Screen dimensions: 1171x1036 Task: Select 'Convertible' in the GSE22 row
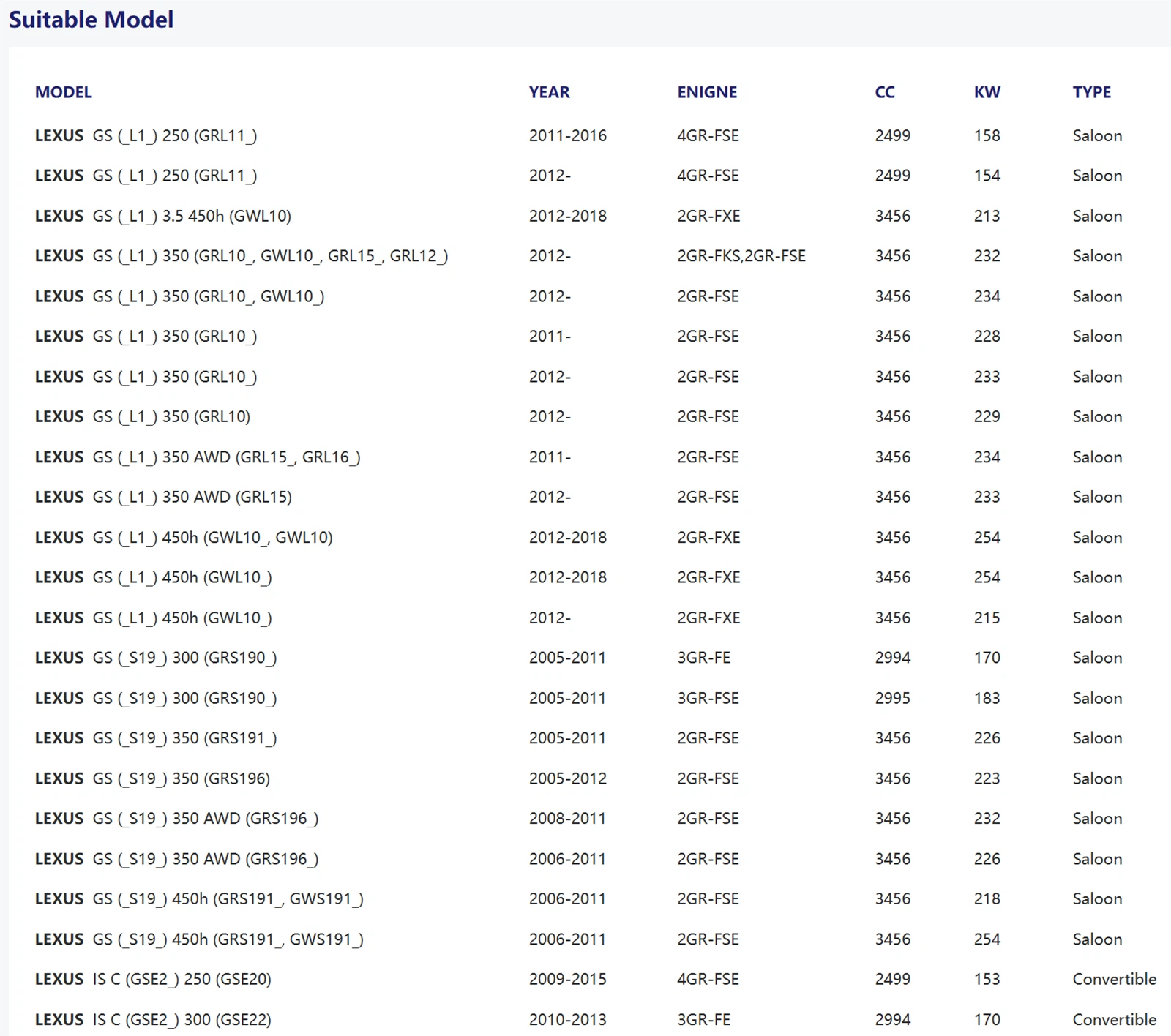(1115, 1019)
